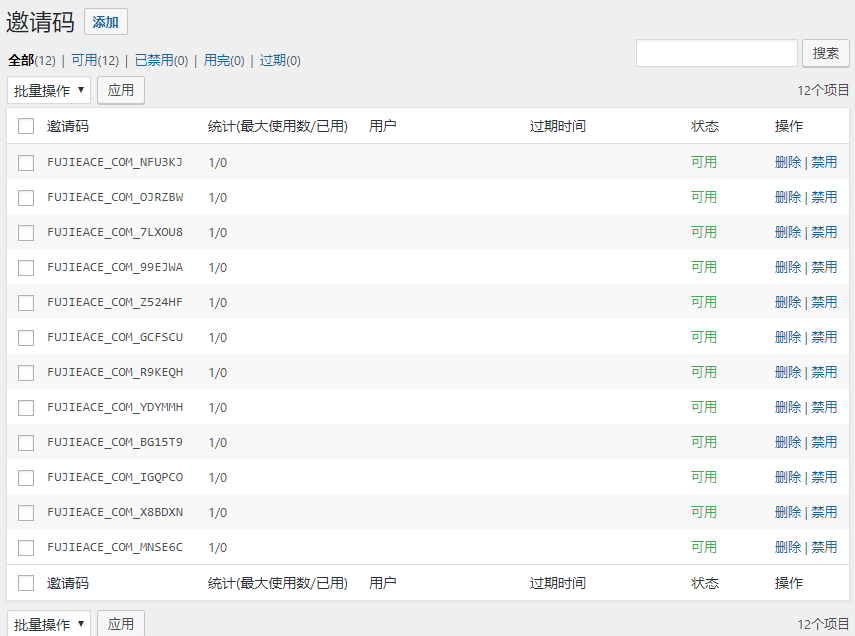This screenshot has height=636, width=855.
Task: Check the box for FUJIEACE_COM_NFU3KJ
Action: (26, 162)
